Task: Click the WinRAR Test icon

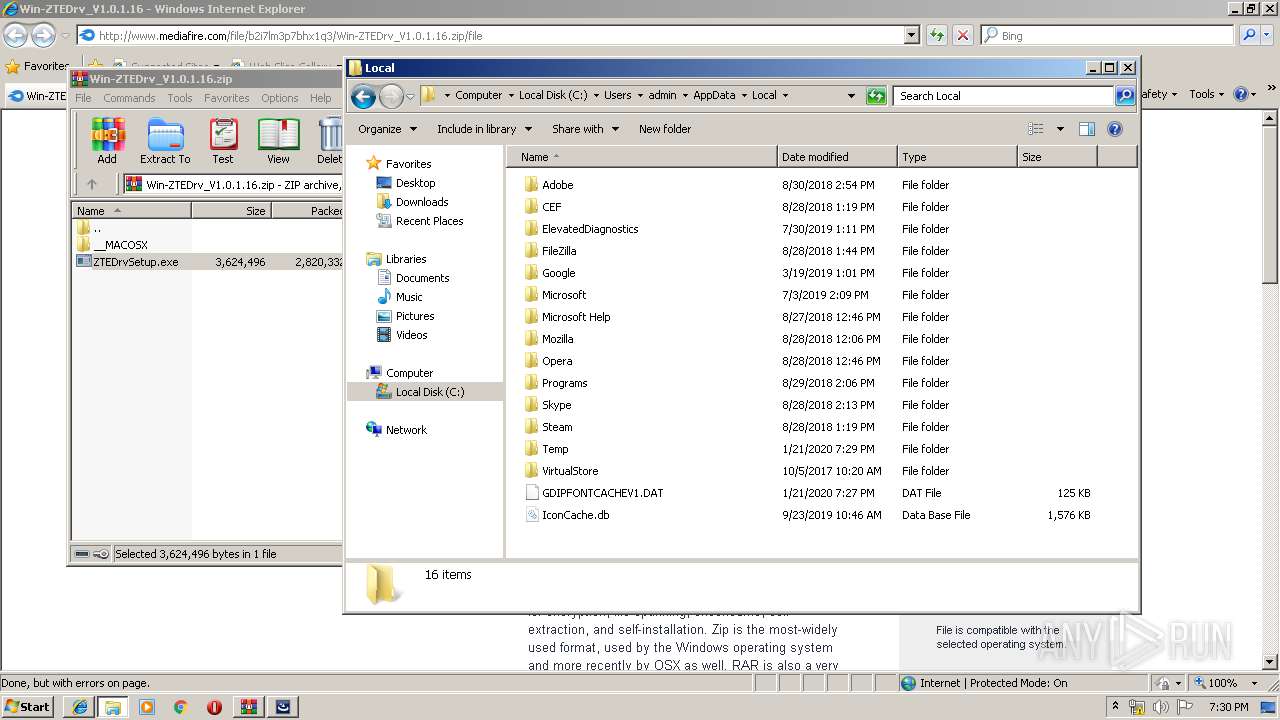Action: click(223, 141)
